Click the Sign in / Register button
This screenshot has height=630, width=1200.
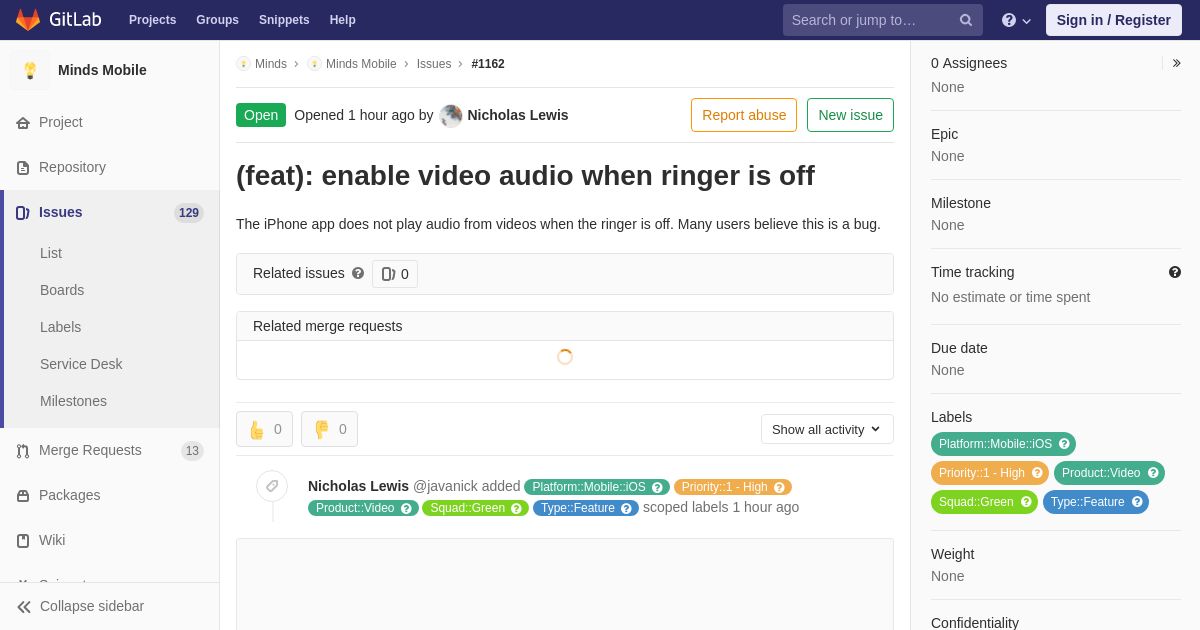[x=1114, y=20]
